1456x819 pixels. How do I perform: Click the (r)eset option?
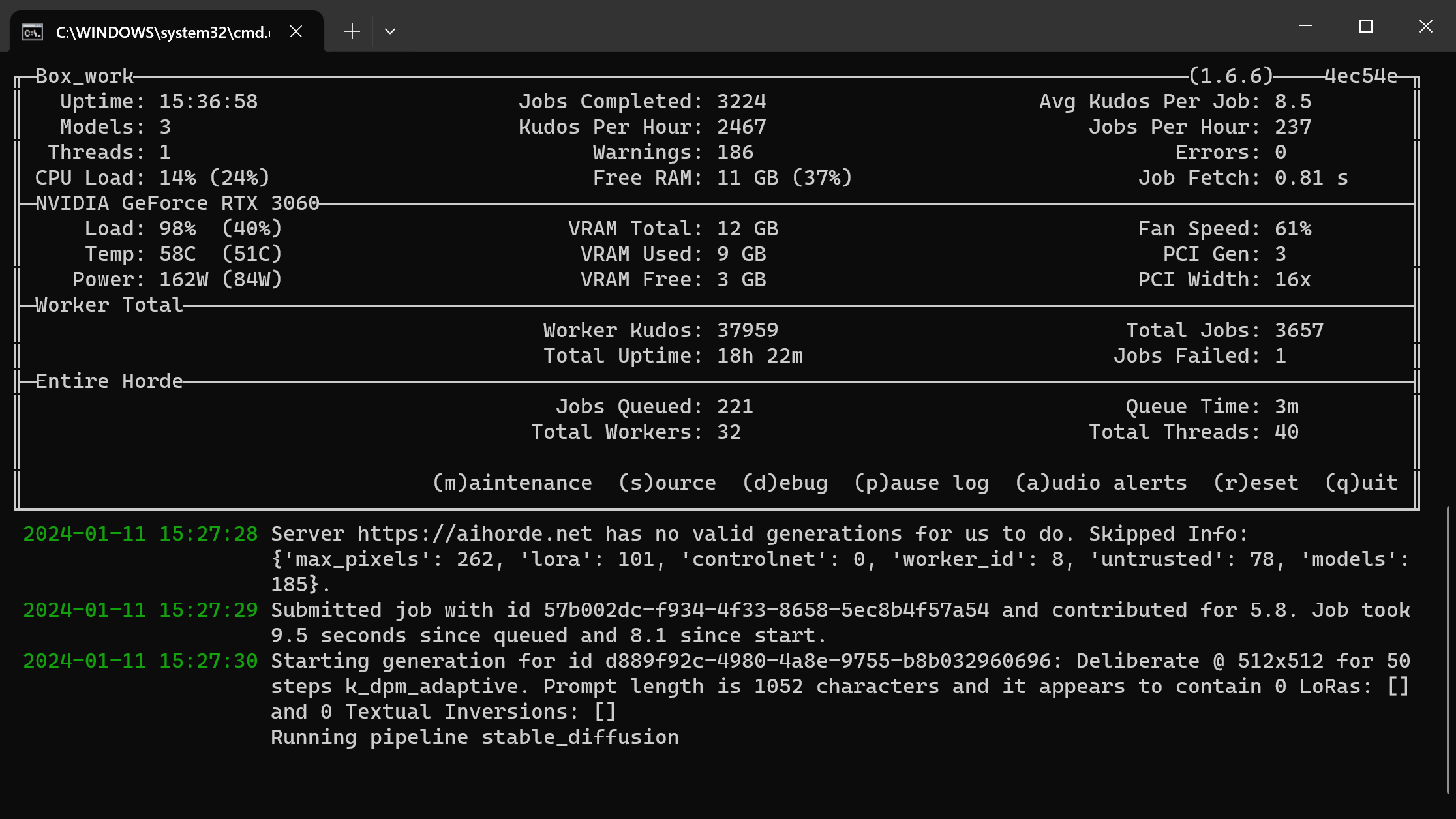tap(1256, 483)
